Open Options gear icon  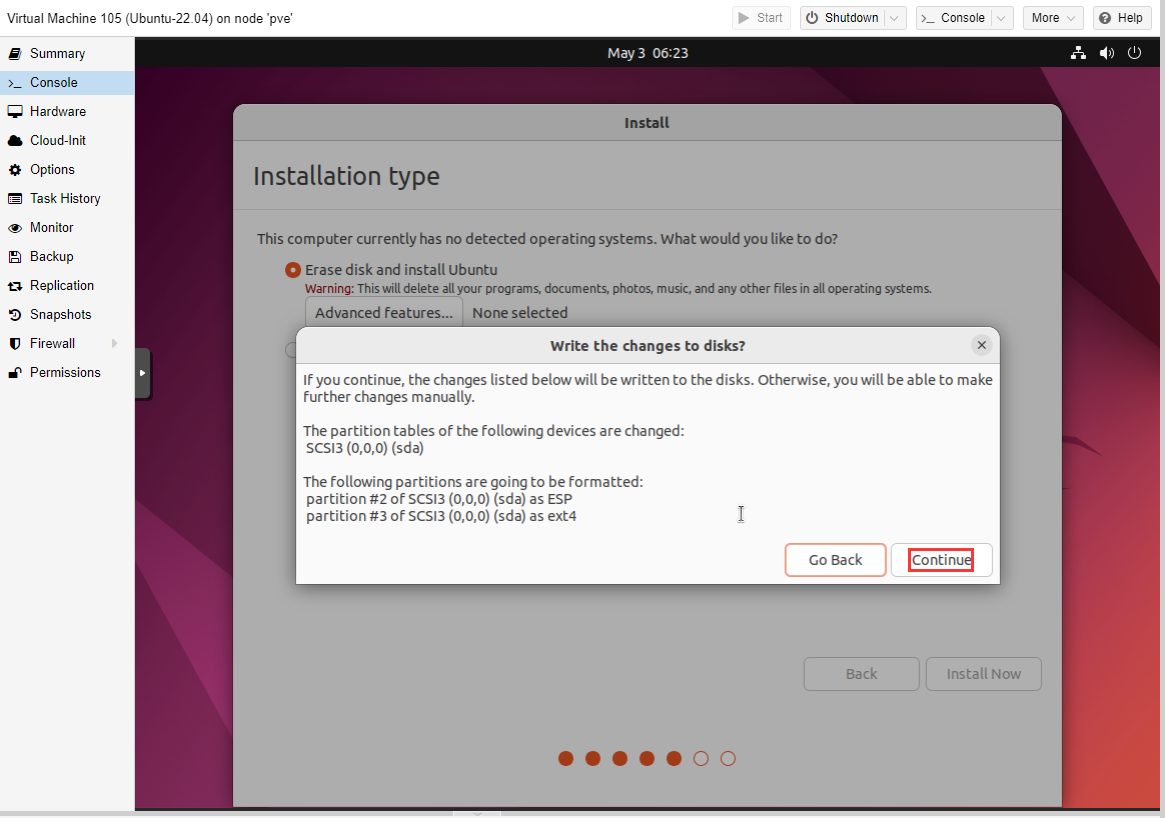click(15, 170)
